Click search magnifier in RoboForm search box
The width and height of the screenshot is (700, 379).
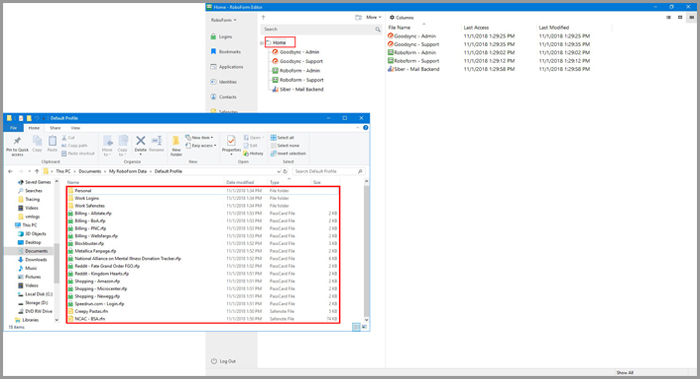point(378,29)
